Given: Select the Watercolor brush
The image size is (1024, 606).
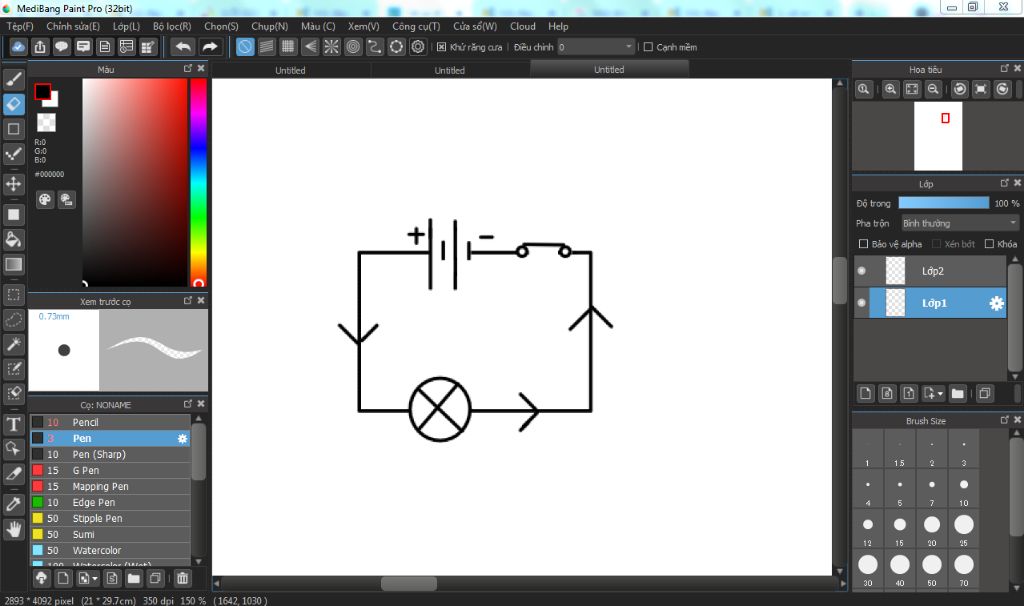Looking at the screenshot, I should pyautogui.click(x=110, y=550).
